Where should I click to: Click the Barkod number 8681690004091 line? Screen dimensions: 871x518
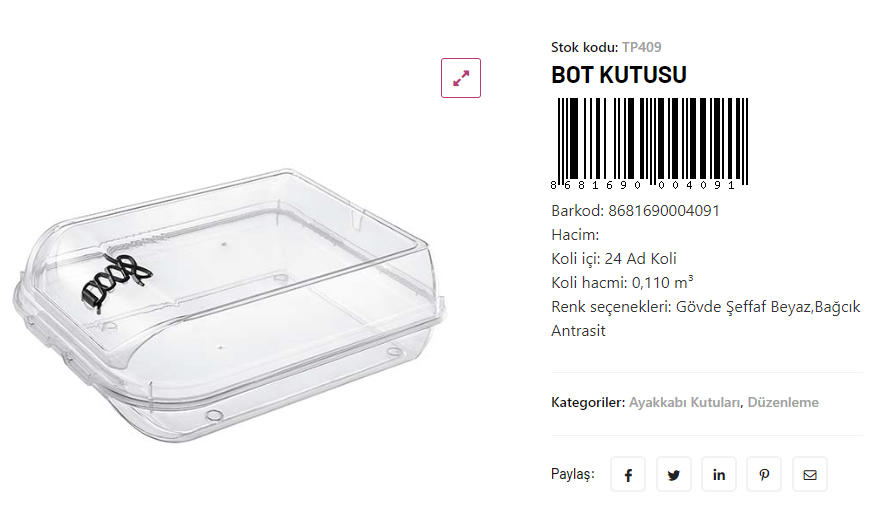635,210
